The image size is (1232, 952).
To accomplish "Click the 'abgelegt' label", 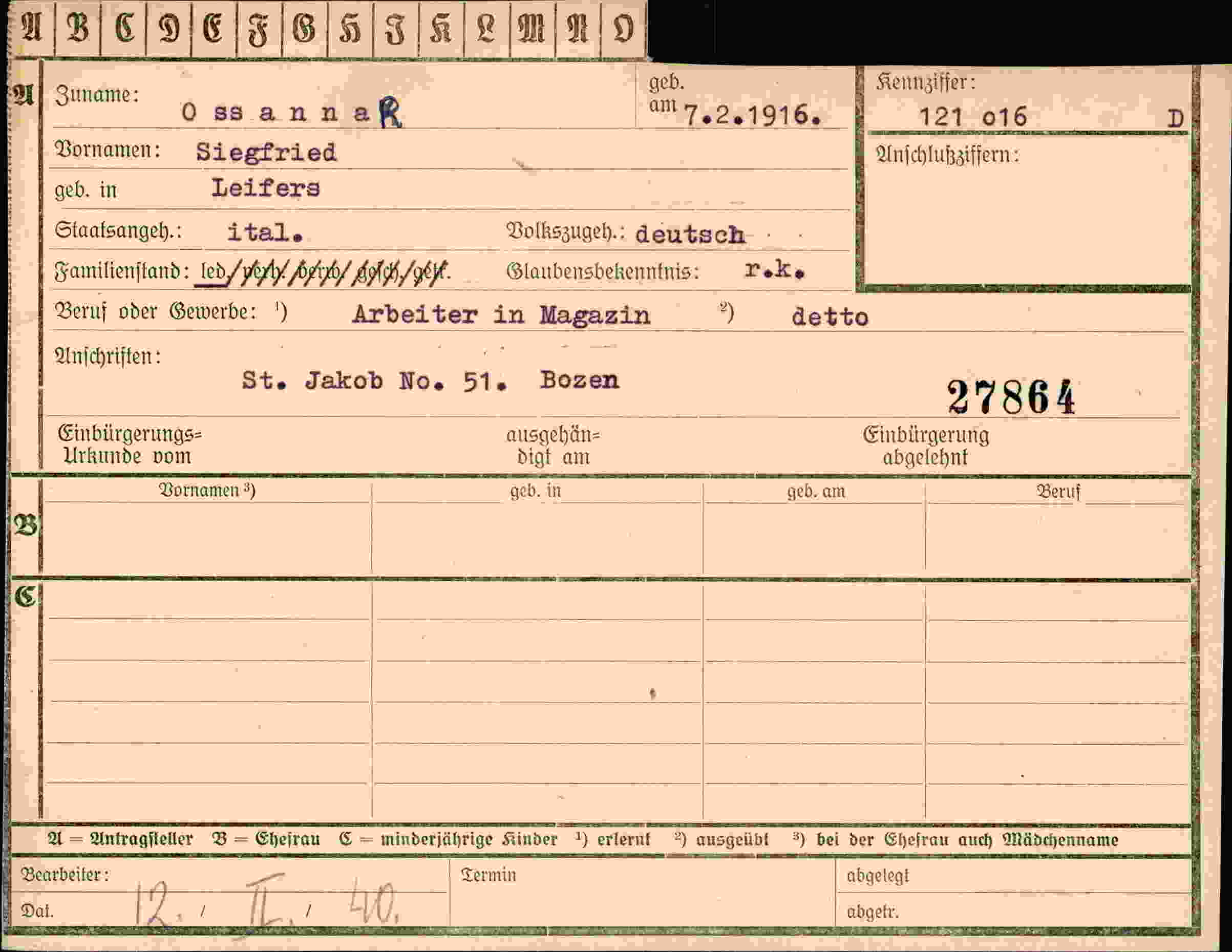I will click(878, 875).
